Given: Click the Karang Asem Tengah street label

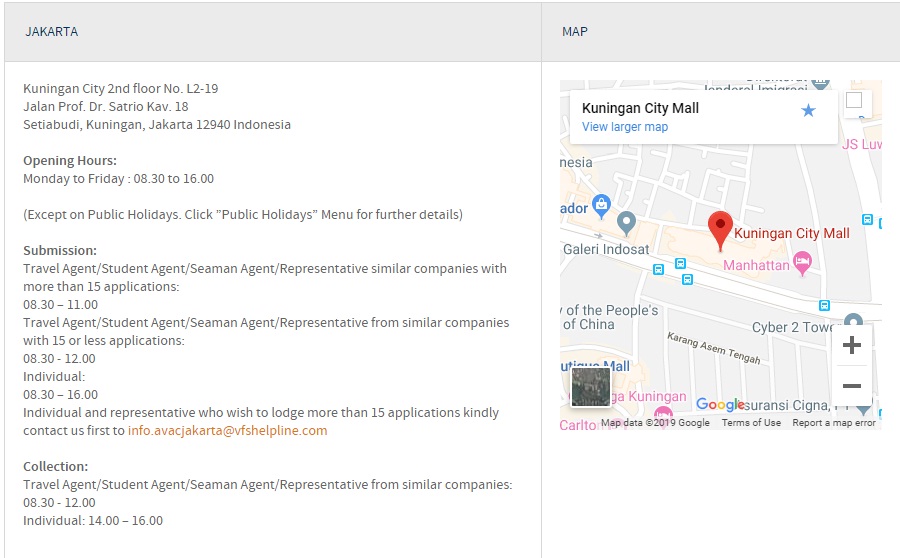Looking at the screenshot, I should coord(713,348).
